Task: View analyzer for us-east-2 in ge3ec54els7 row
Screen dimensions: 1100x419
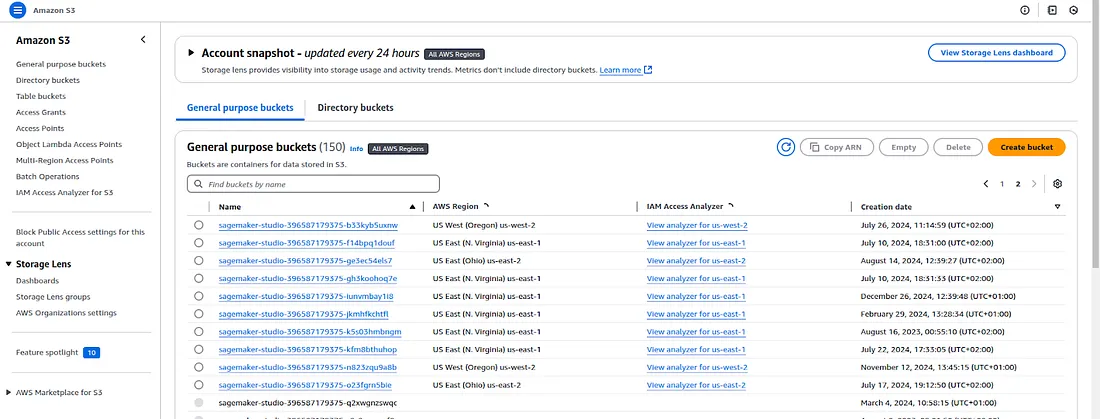Action: pos(696,260)
